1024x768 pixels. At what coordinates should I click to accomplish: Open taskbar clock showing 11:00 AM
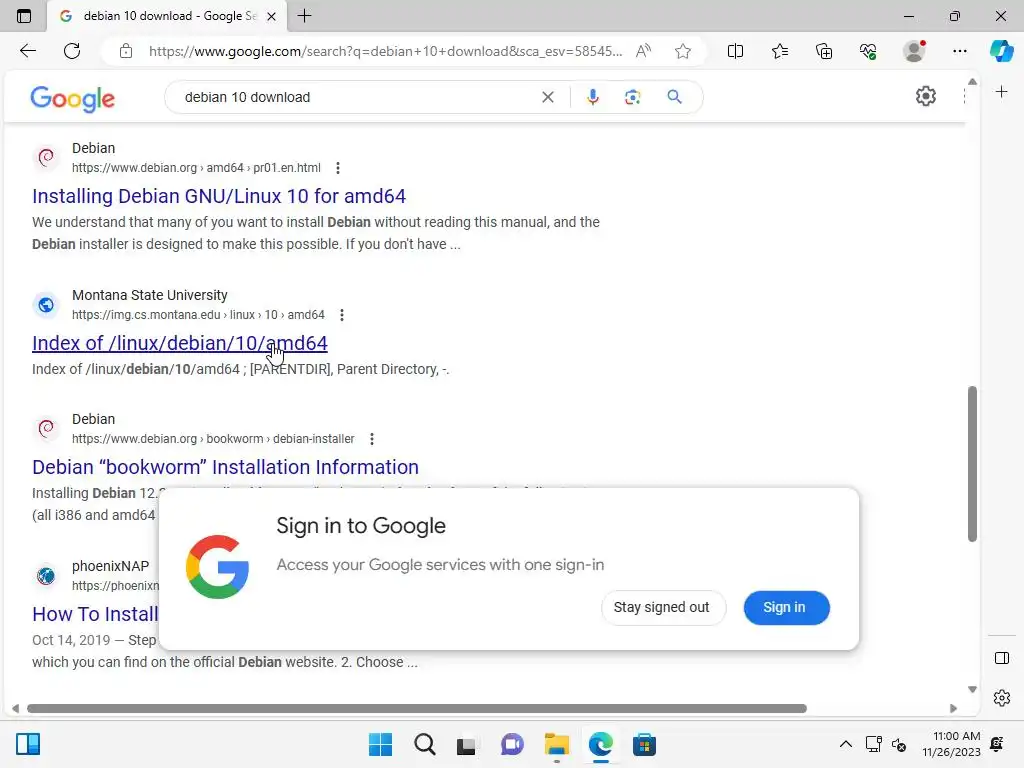point(952,744)
